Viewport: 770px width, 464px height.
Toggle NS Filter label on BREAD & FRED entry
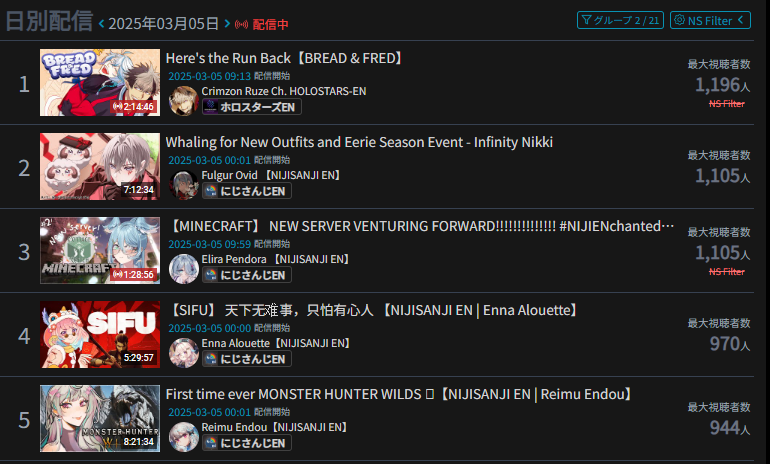[727, 104]
